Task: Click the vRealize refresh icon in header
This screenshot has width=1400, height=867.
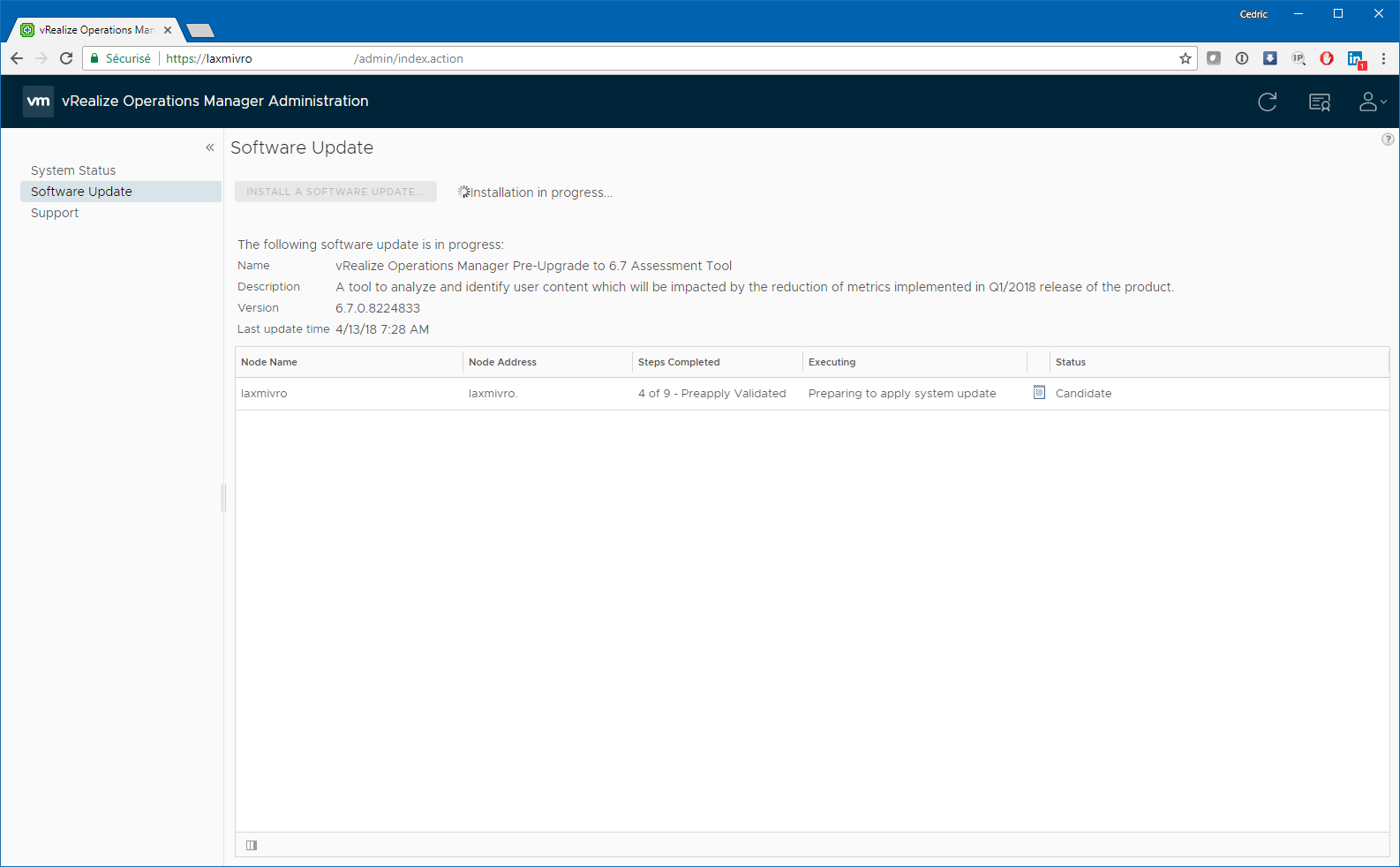Action: pos(1268,102)
